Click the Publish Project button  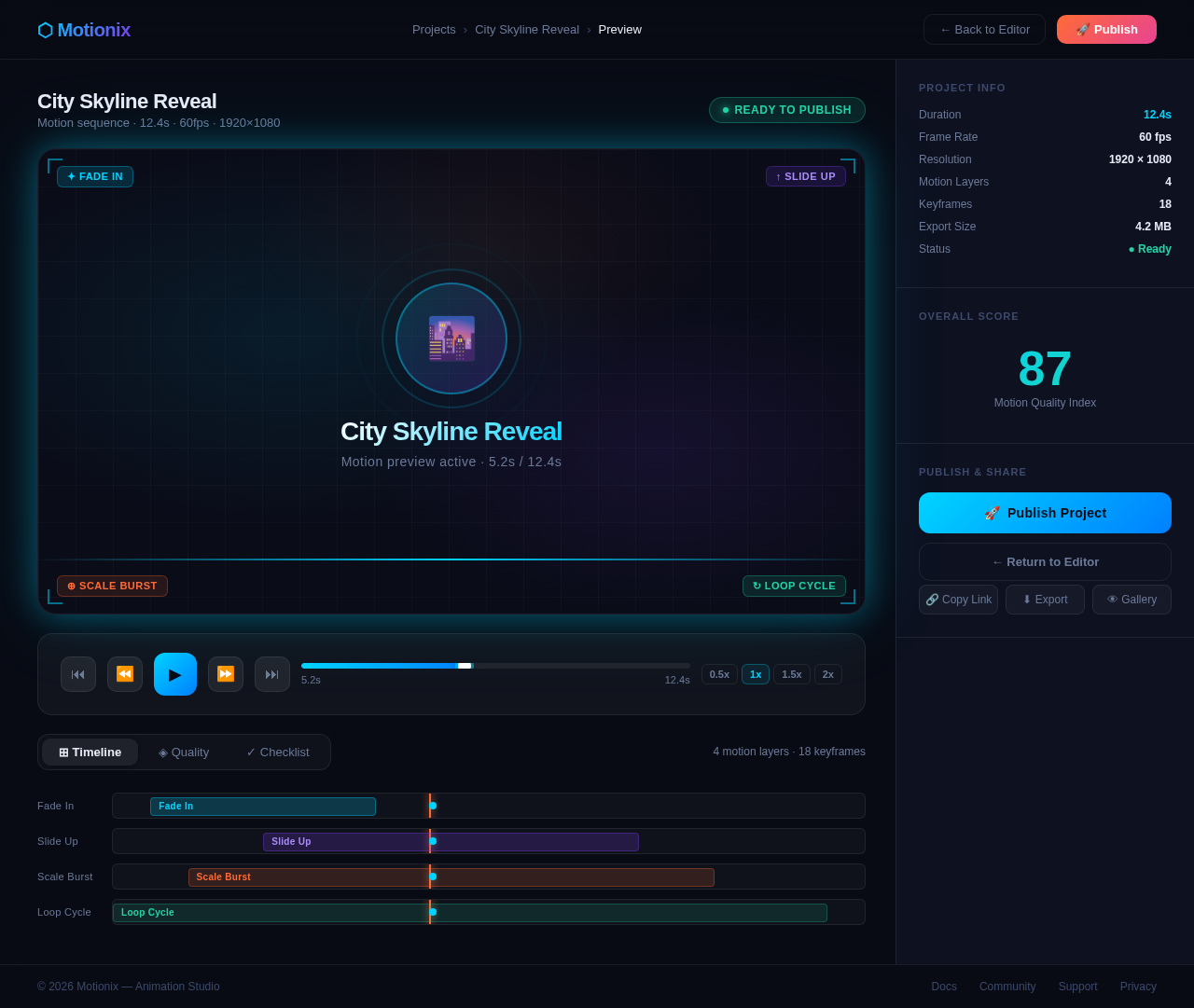(1045, 513)
